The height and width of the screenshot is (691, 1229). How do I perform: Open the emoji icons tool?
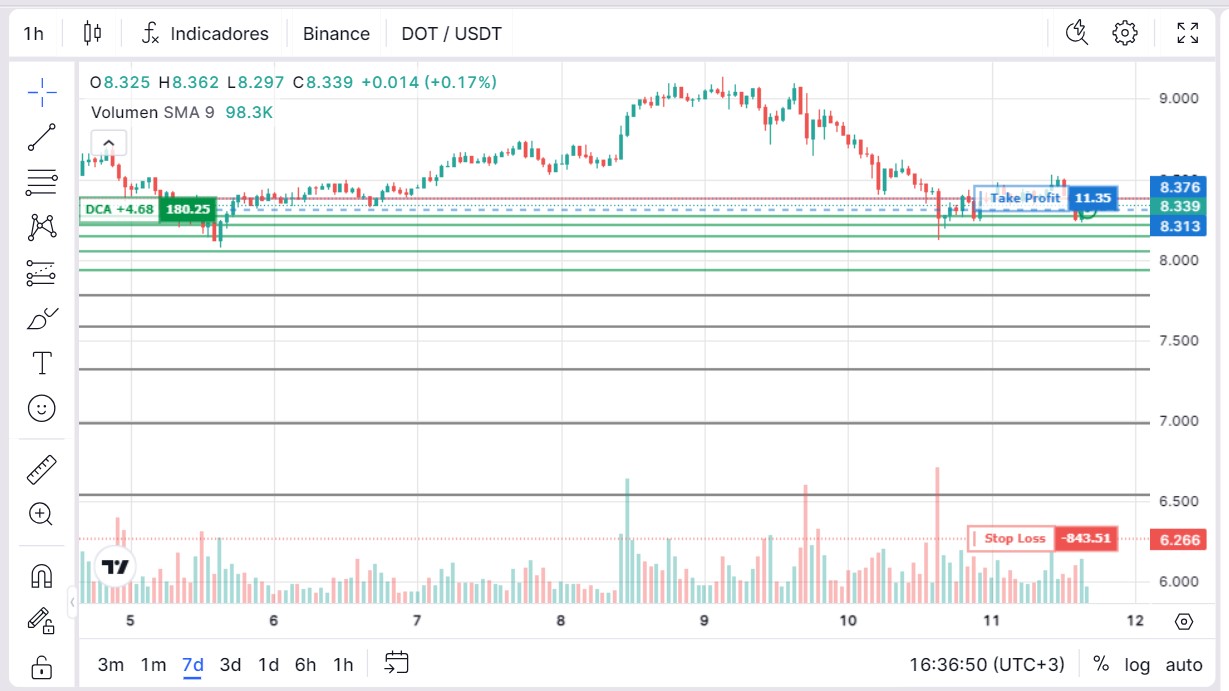click(42, 408)
